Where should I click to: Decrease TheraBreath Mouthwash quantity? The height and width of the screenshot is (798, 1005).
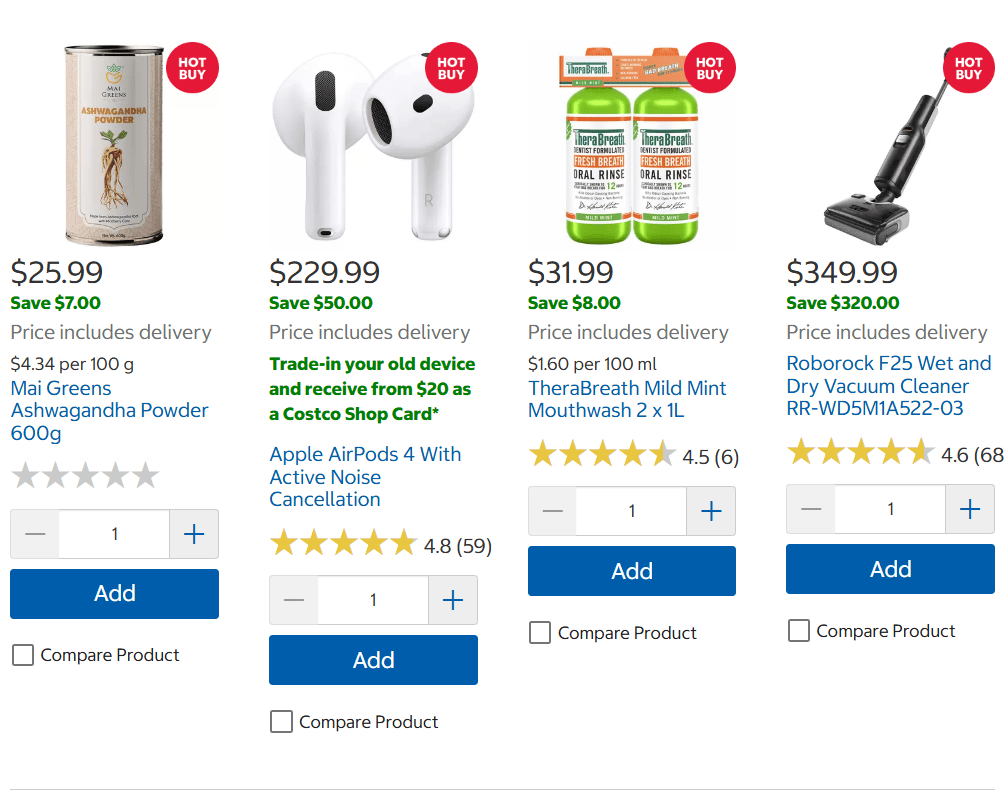[552, 511]
